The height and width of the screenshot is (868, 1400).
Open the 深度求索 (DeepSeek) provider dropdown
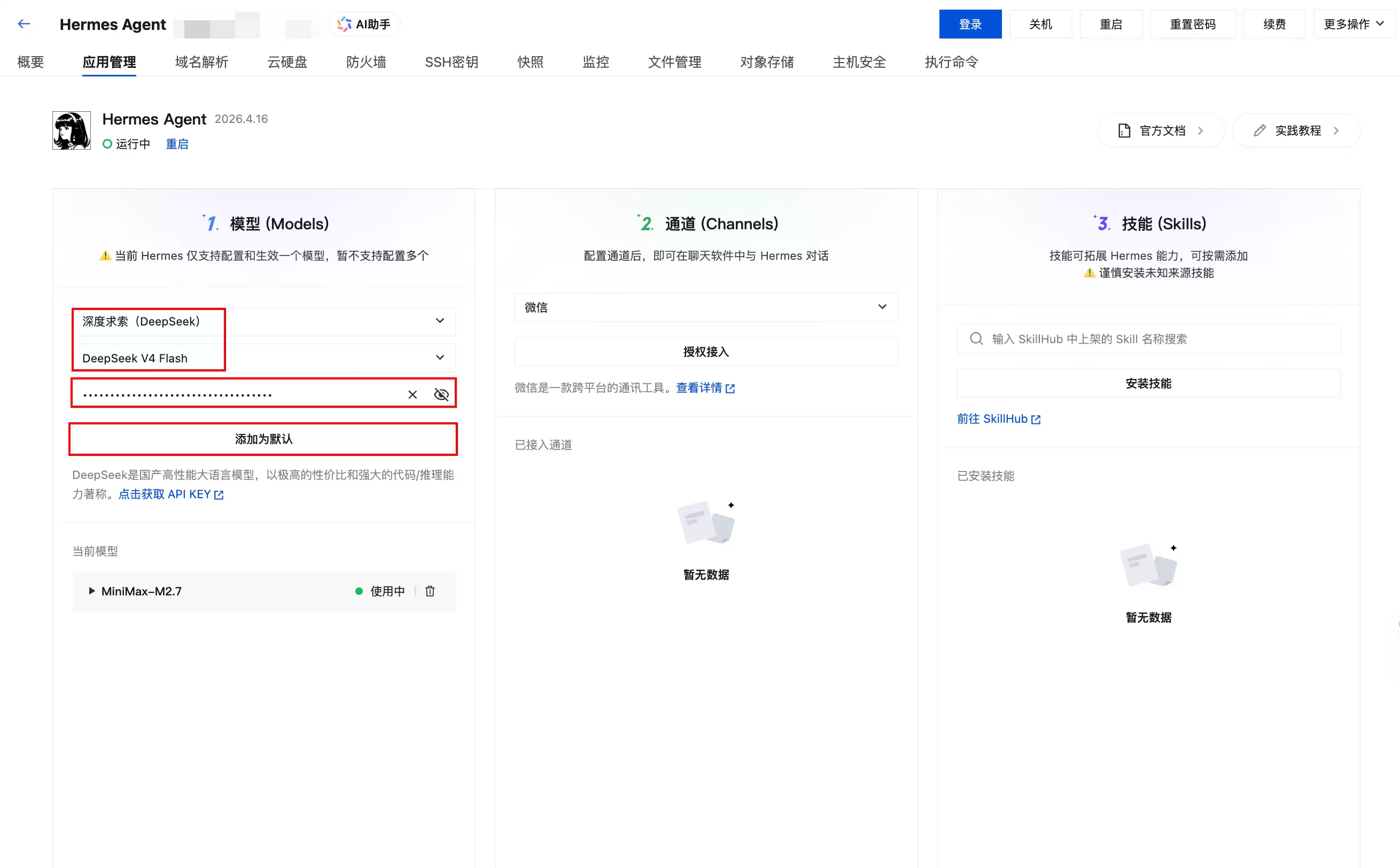point(264,321)
